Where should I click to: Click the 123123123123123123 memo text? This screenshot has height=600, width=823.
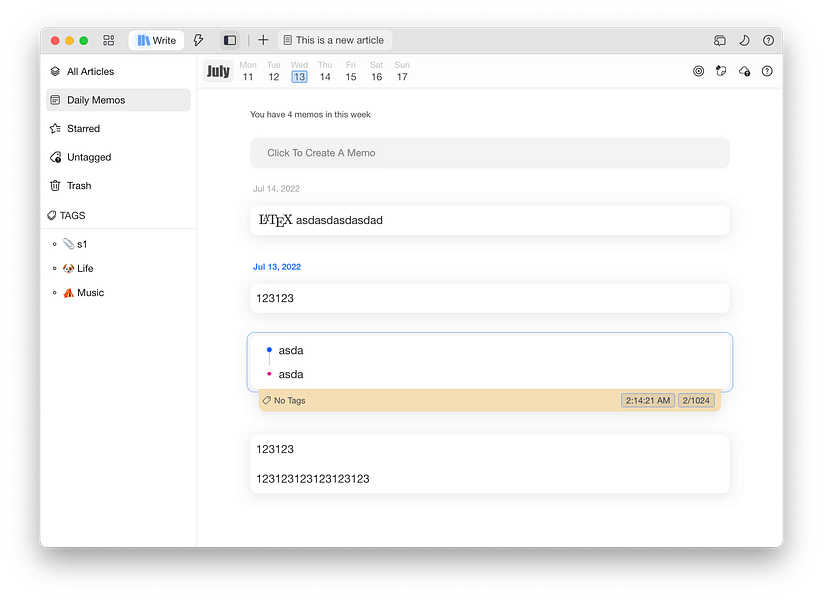tap(313, 479)
